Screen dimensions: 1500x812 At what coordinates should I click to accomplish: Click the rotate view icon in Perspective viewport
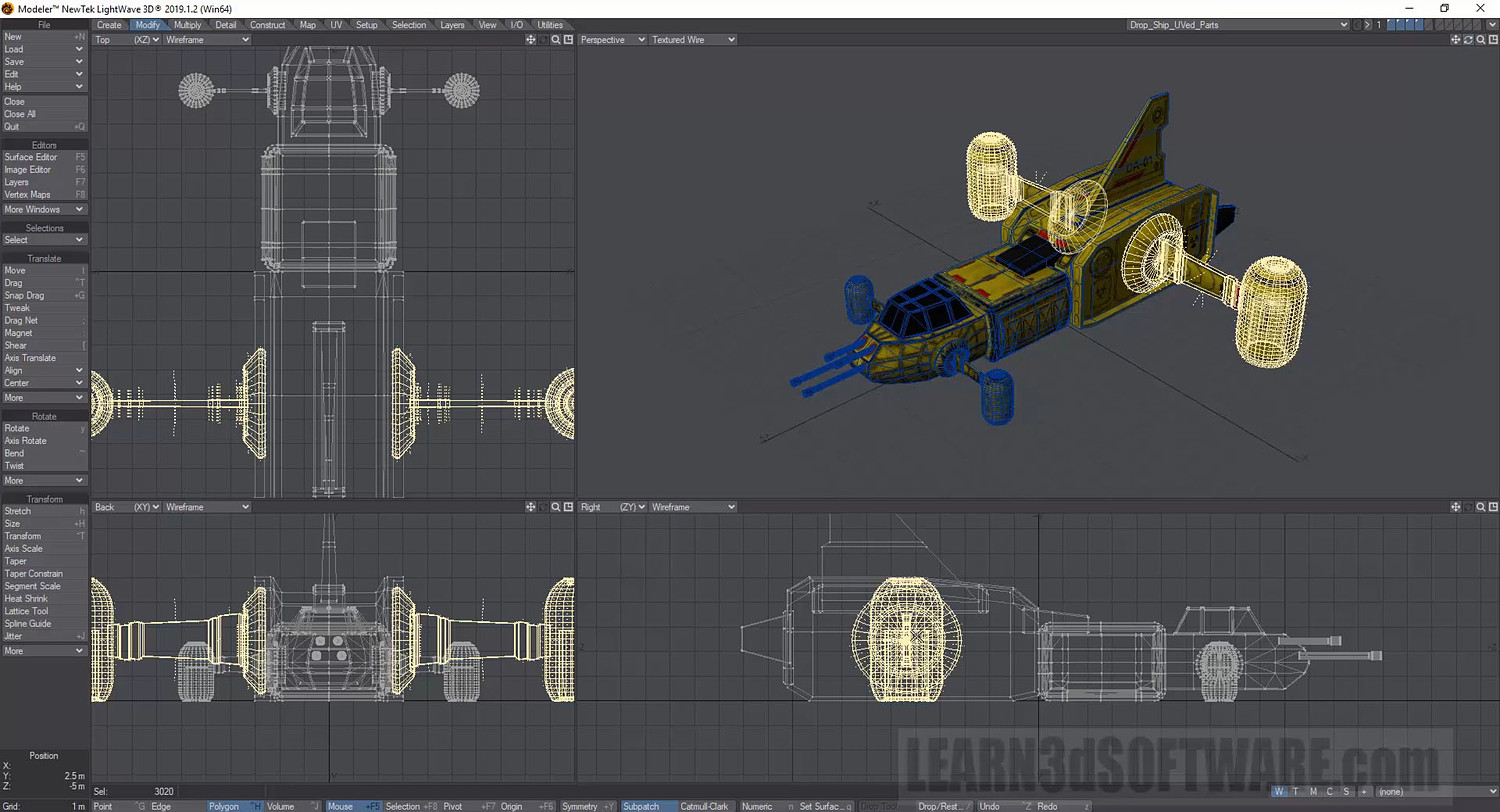pyautogui.click(x=1468, y=40)
